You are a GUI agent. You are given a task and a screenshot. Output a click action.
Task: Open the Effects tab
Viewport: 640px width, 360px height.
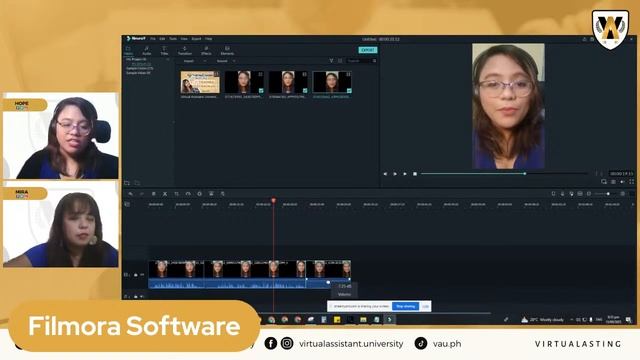coord(206,51)
